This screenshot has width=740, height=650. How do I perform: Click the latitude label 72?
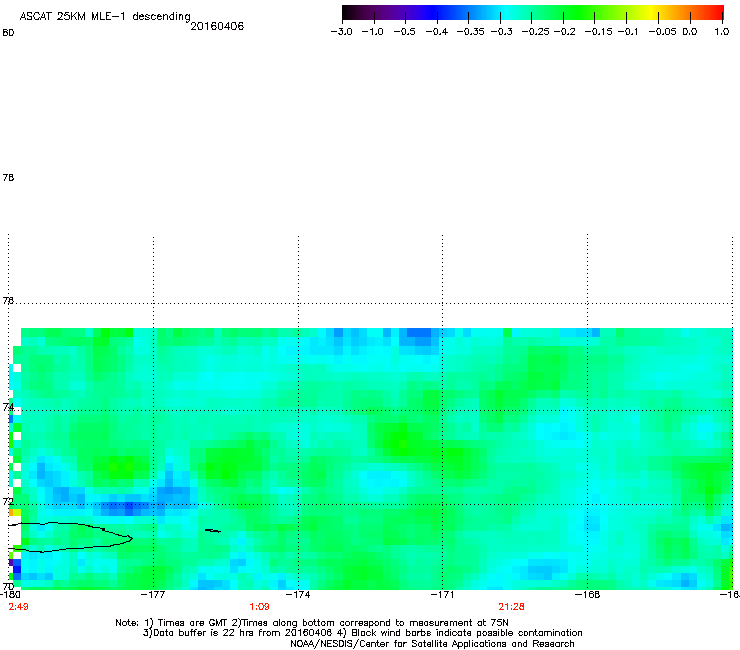tap(8, 501)
